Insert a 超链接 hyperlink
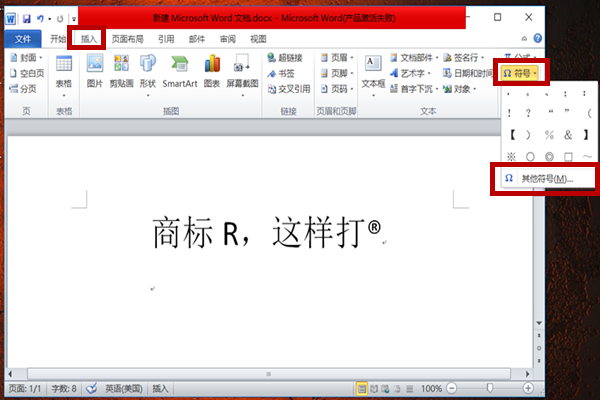The image size is (600, 400). (x=285, y=57)
